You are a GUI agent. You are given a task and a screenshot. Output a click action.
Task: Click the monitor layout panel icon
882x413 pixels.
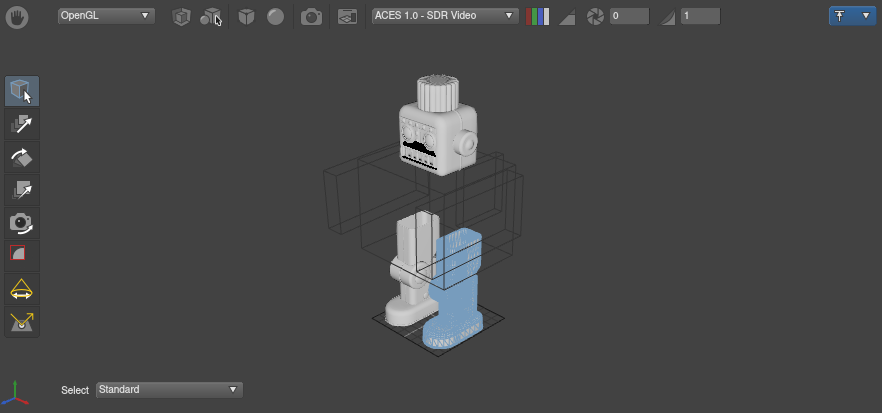[x=347, y=17]
